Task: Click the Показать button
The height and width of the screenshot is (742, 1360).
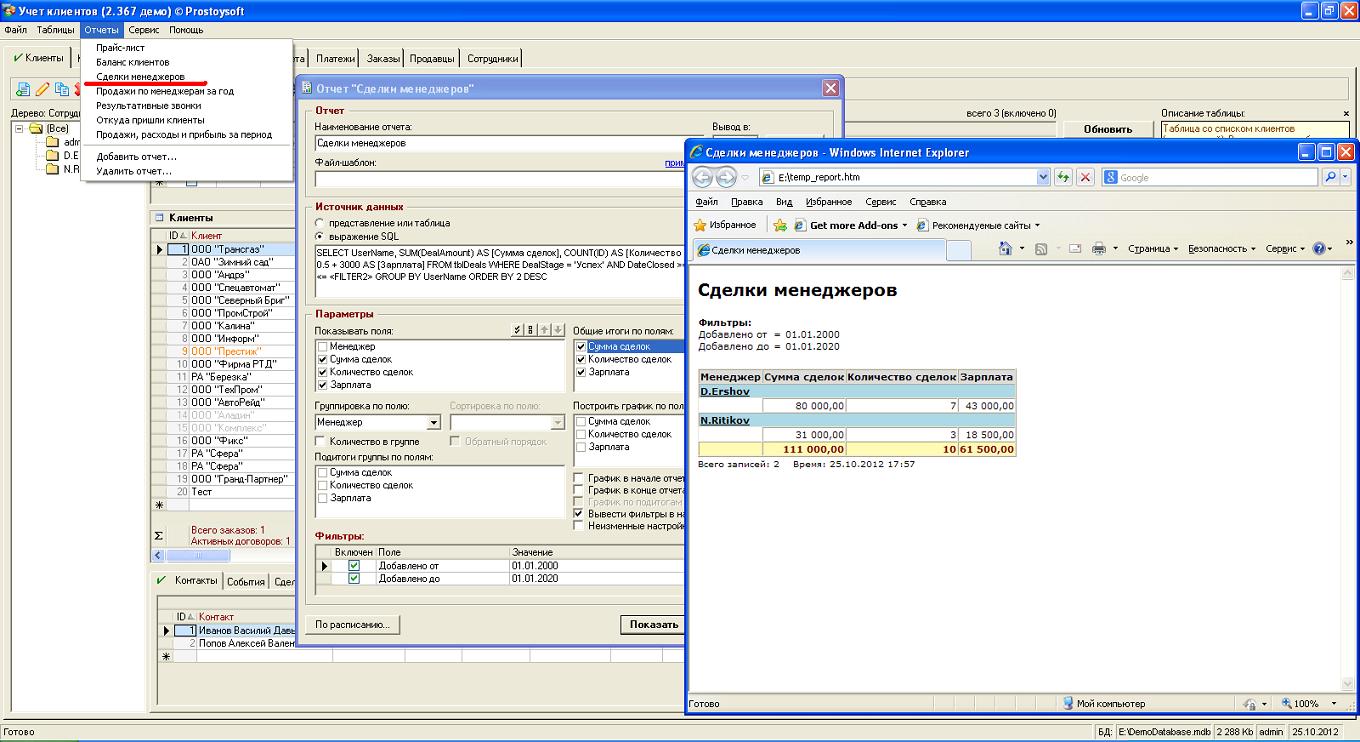Action: click(x=654, y=624)
